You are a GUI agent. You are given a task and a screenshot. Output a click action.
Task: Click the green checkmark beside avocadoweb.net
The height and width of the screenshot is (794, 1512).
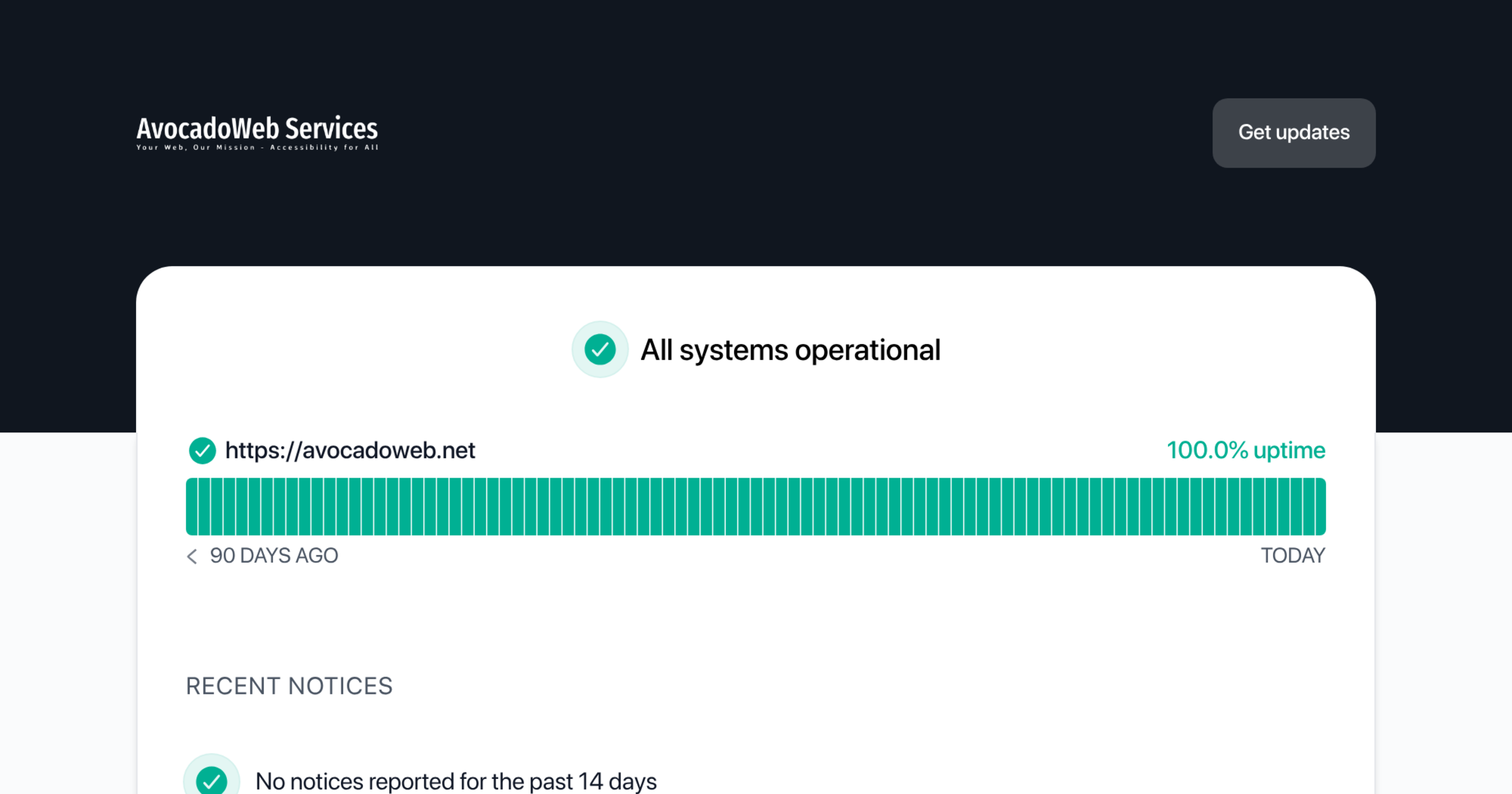(x=202, y=451)
